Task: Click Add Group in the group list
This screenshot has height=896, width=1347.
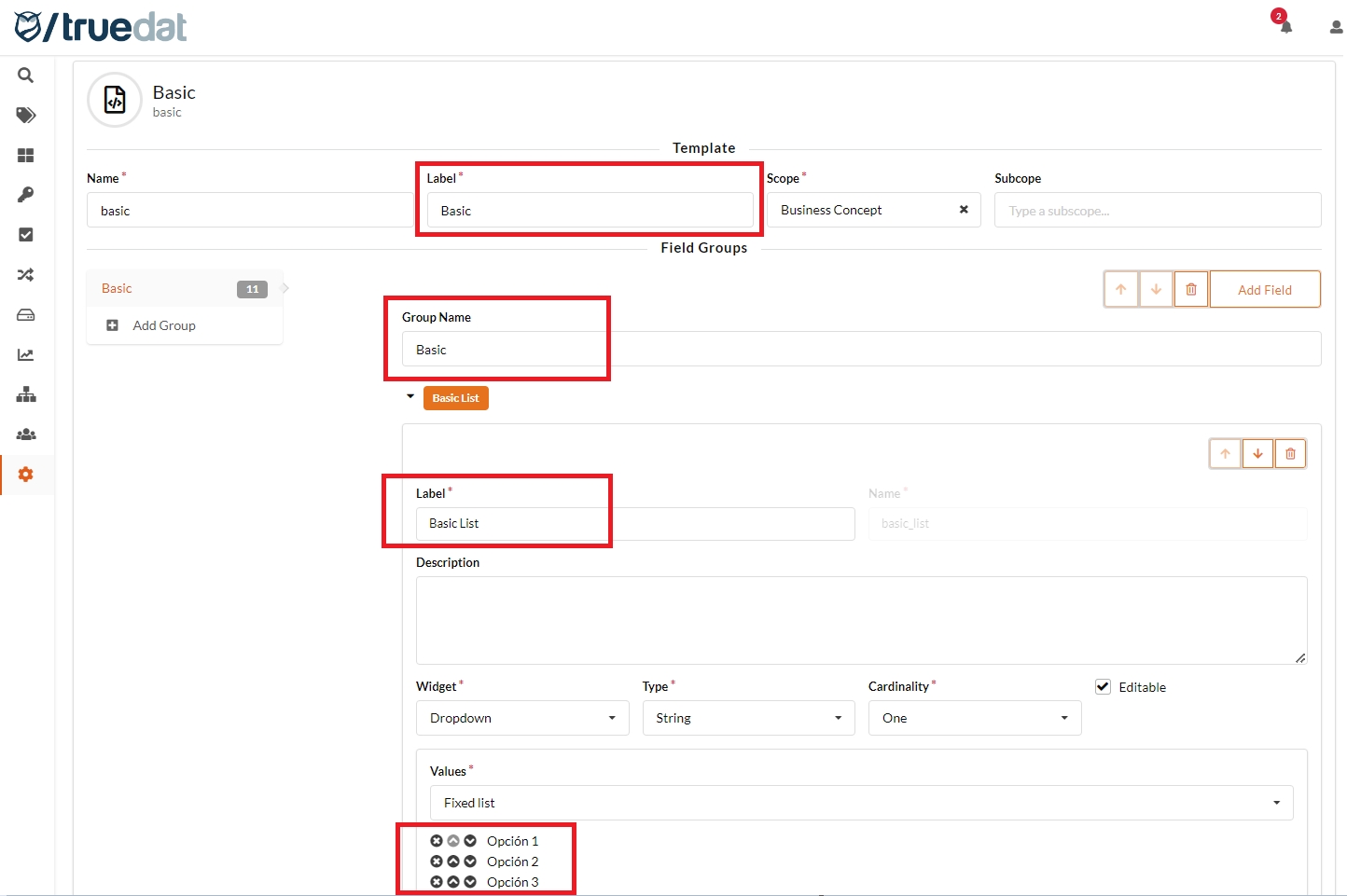Action: [x=163, y=325]
